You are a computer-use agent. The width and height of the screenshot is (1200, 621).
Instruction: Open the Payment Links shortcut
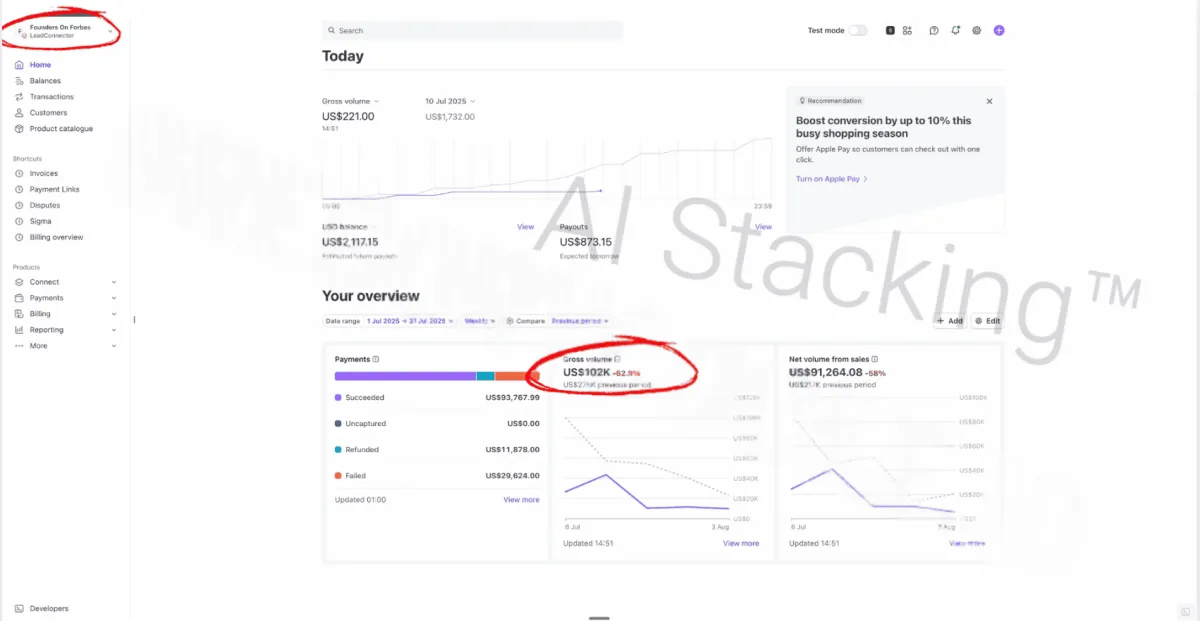[x=54, y=189]
